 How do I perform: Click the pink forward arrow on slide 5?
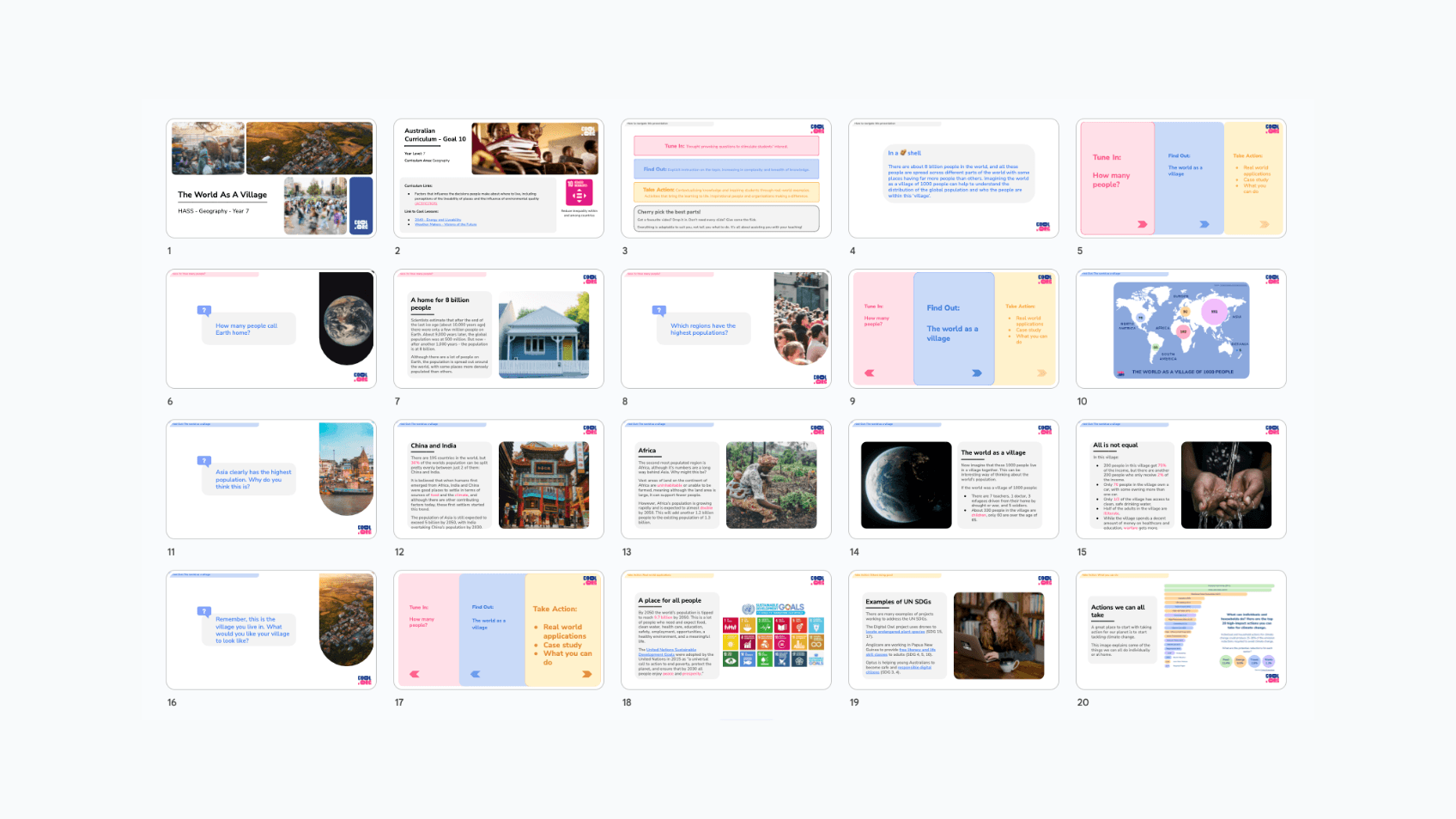point(1142,224)
